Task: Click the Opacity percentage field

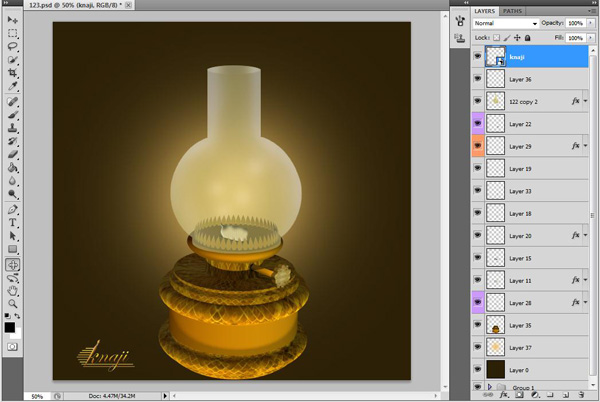Action: [576, 23]
